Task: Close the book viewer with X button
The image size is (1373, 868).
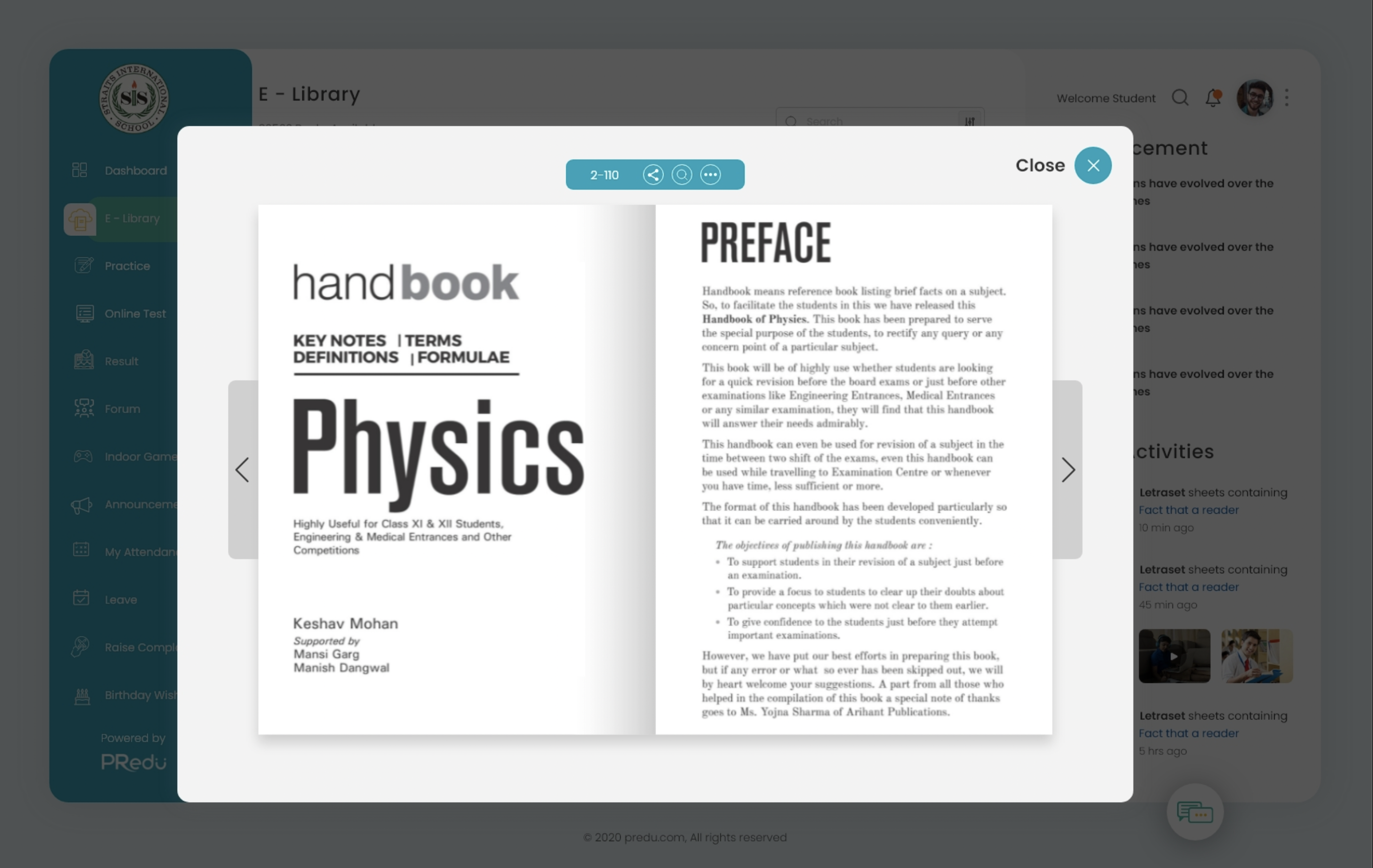Action: tap(1093, 166)
